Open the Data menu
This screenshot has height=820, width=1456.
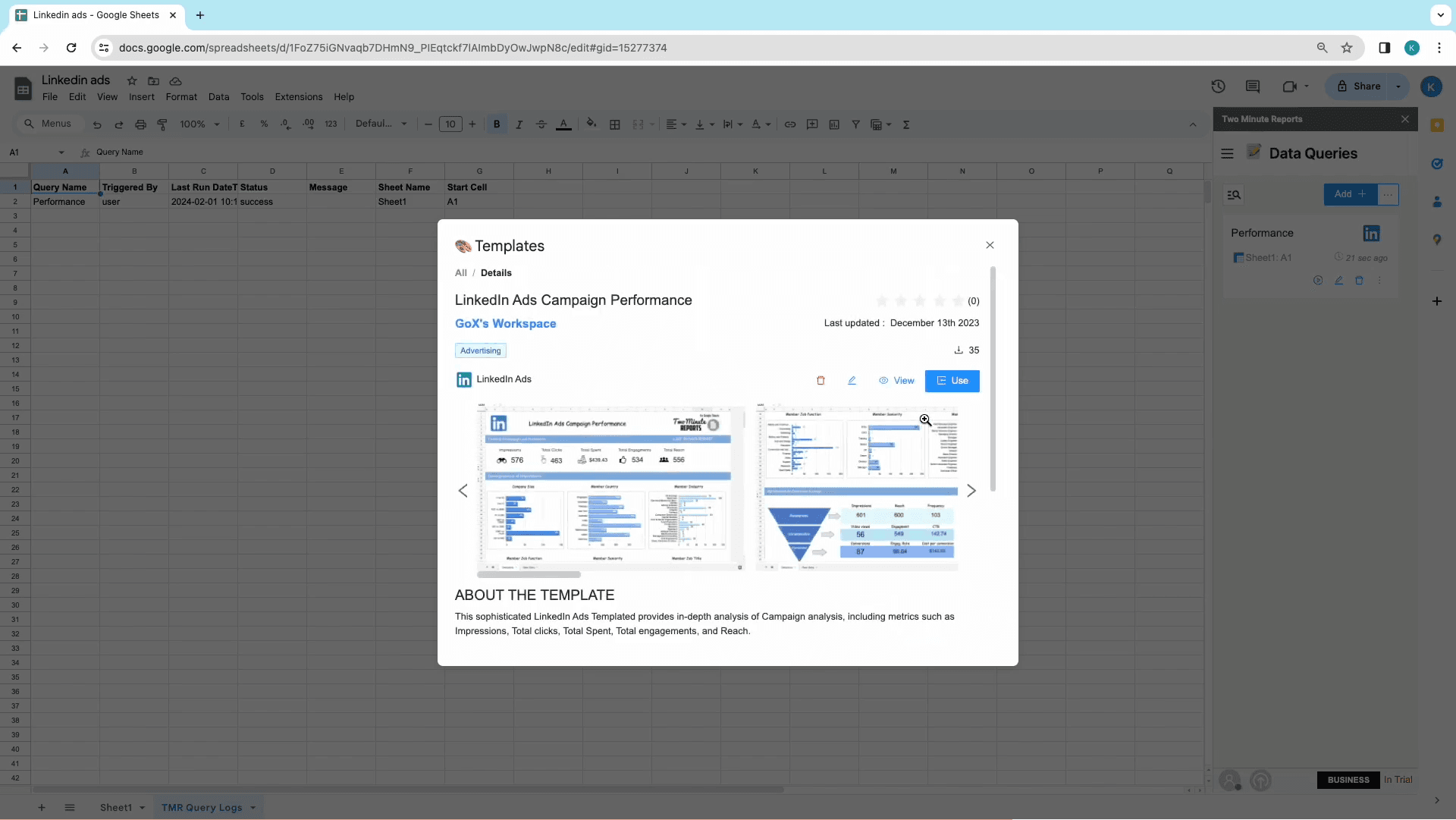point(218,97)
